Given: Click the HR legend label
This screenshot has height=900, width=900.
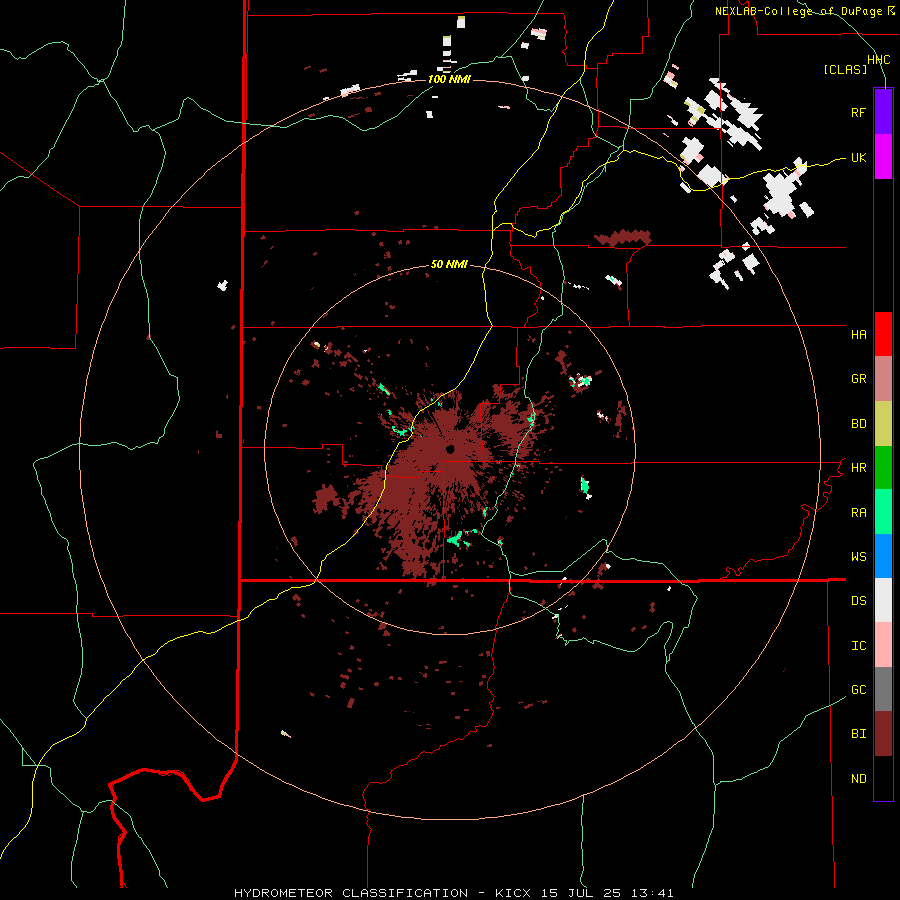Looking at the screenshot, I should 858,468.
